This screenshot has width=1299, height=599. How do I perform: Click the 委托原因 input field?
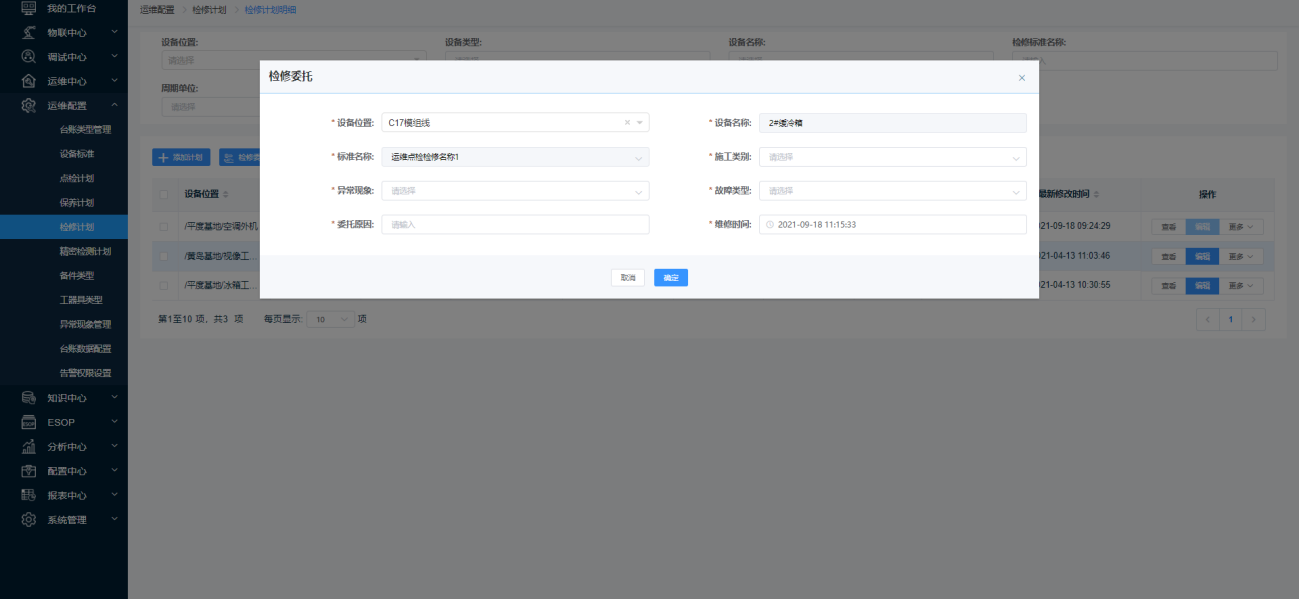515,225
